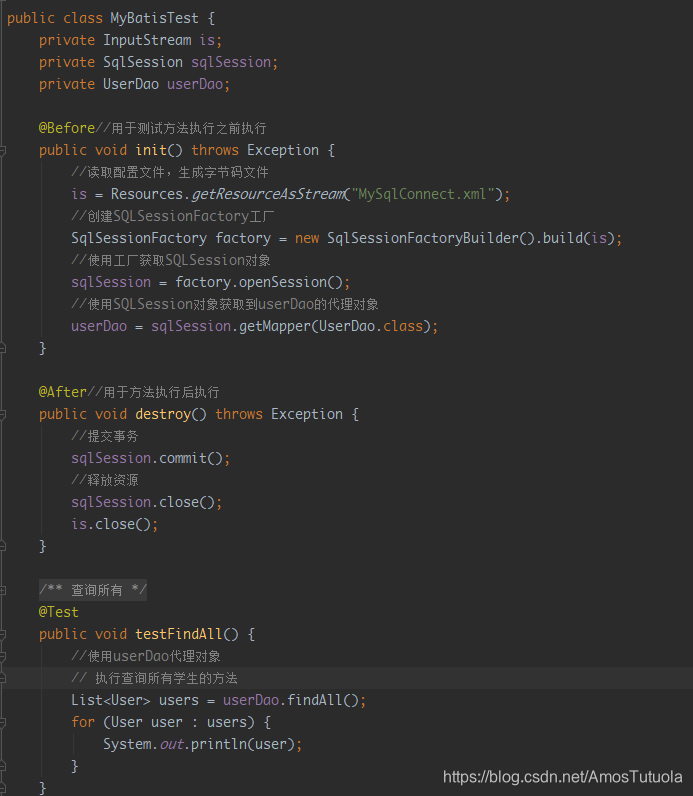Collapse the destroy() method fold marker
Viewport: 693px width, 796px height.
pyautogui.click(x=3, y=414)
